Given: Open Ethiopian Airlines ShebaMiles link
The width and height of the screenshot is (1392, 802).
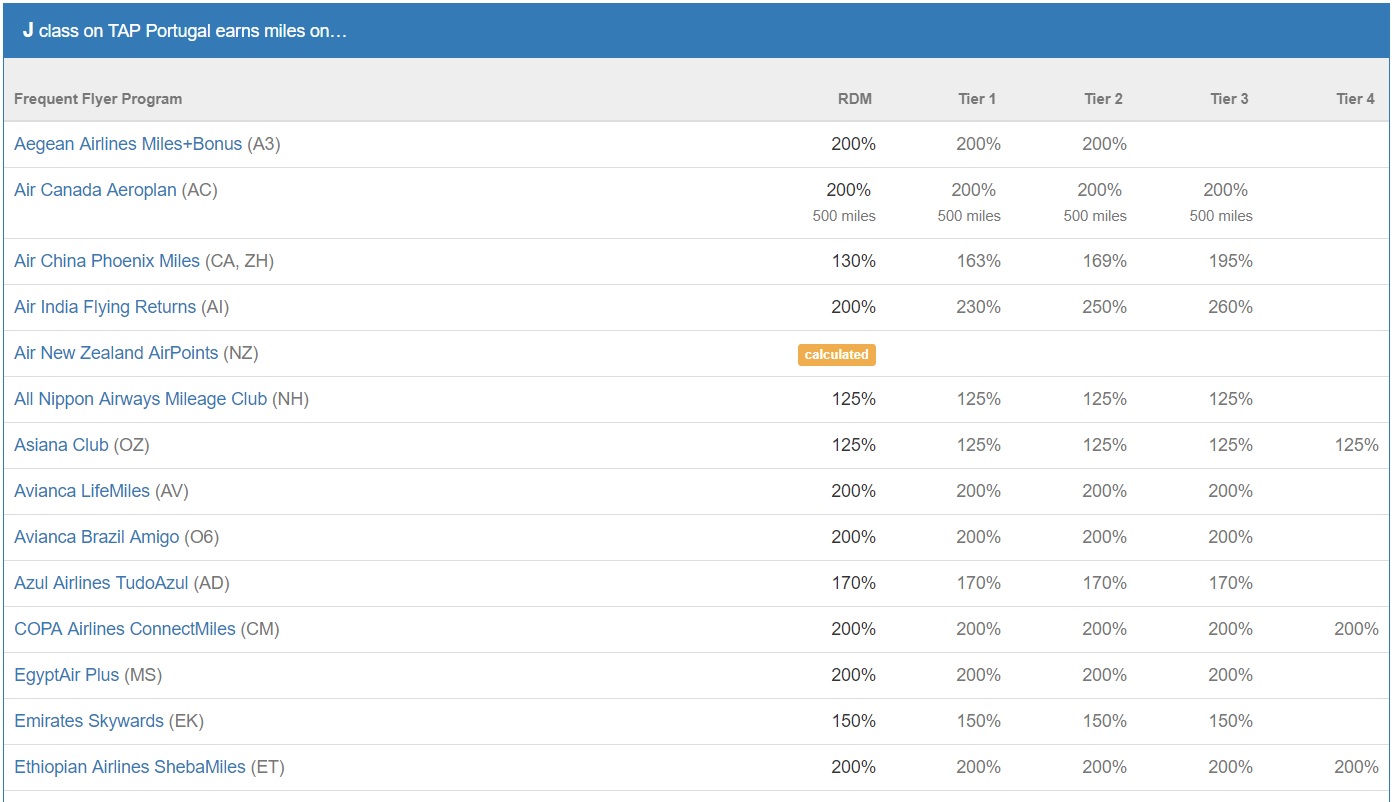Looking at the screenshot, I should pyautogui.click(x=130, y=767).
